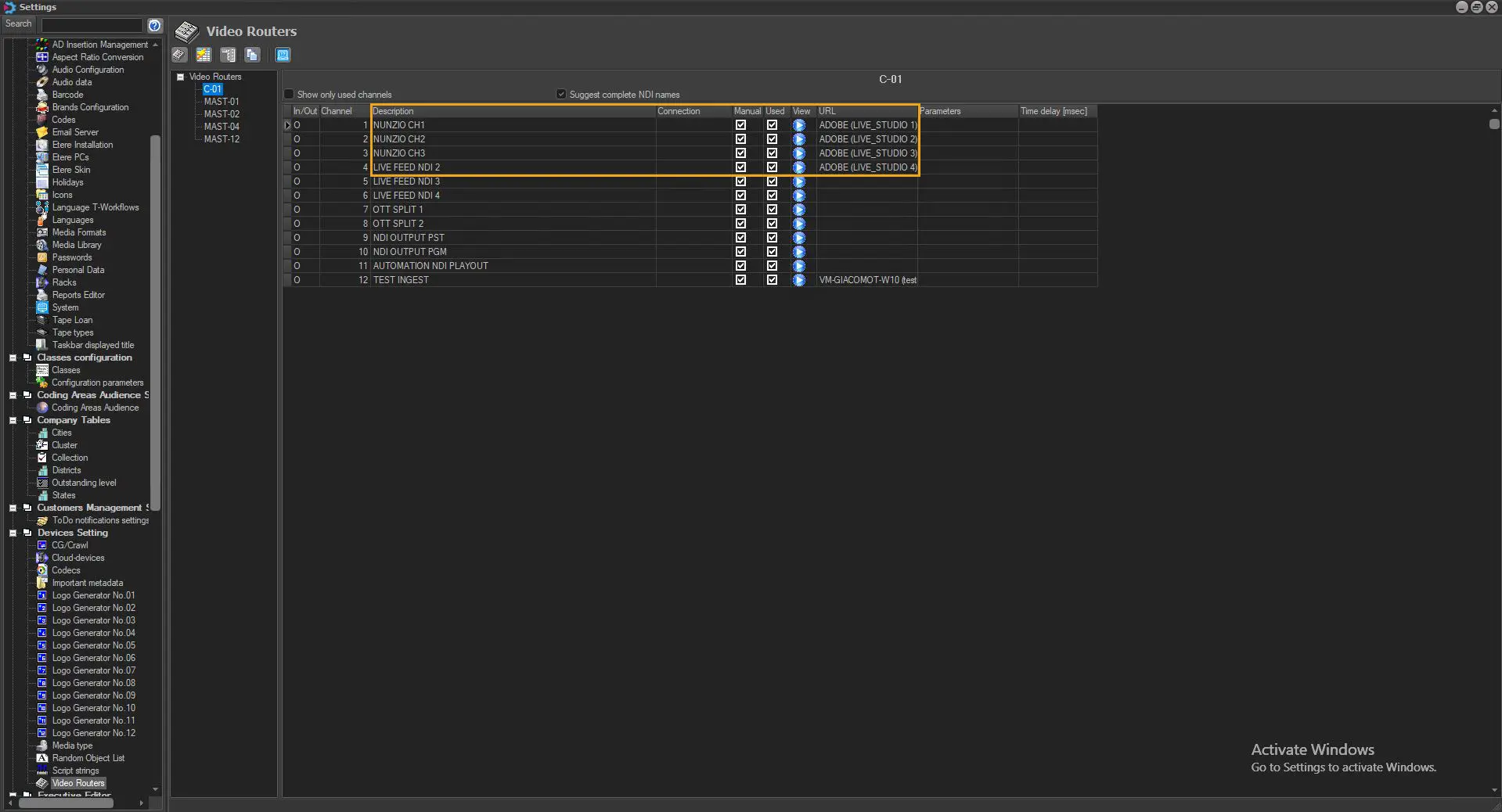Click the tree list toolbar icon

click(228, 55)
